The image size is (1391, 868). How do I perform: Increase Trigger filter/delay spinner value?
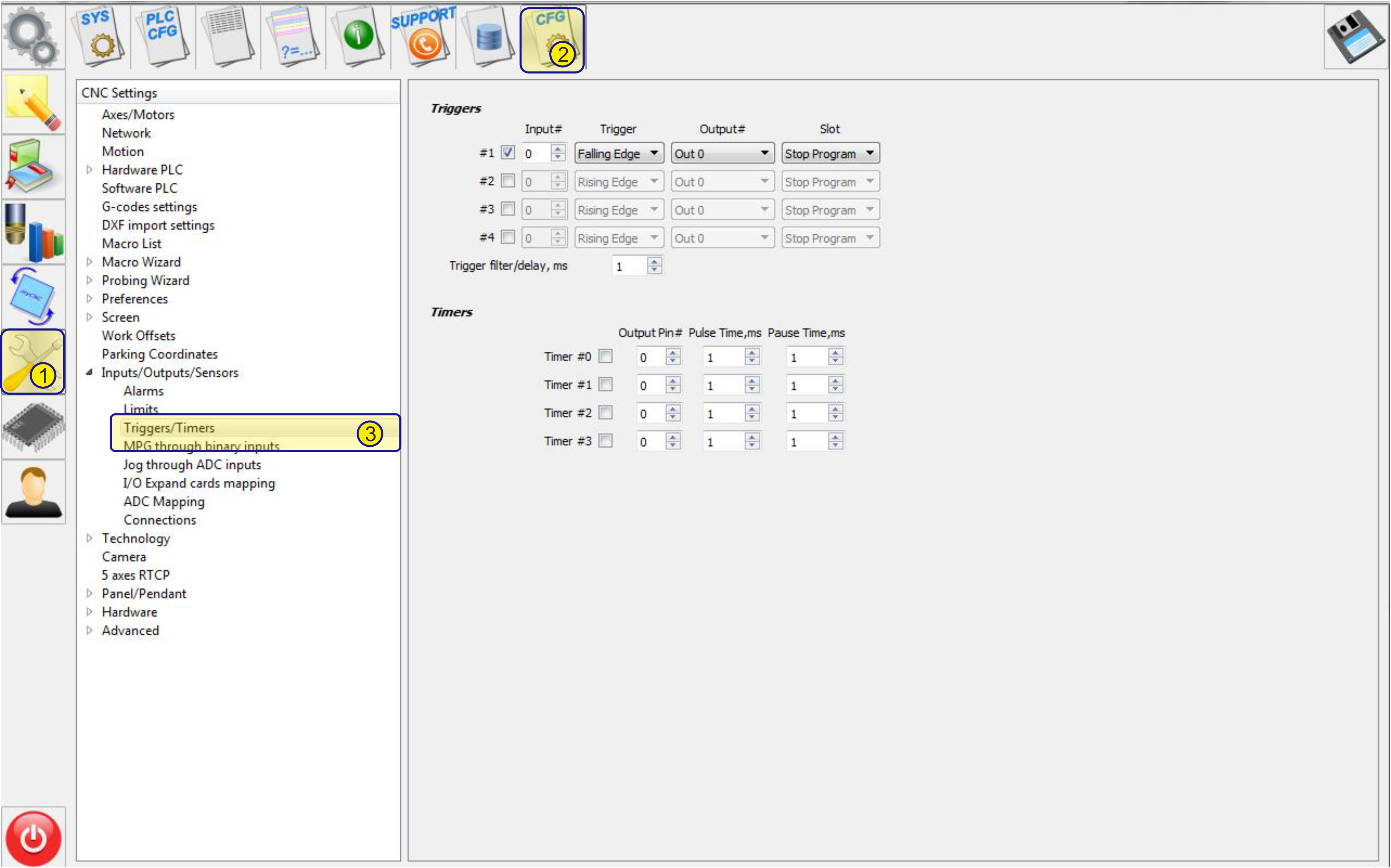[x=654, y=261]
